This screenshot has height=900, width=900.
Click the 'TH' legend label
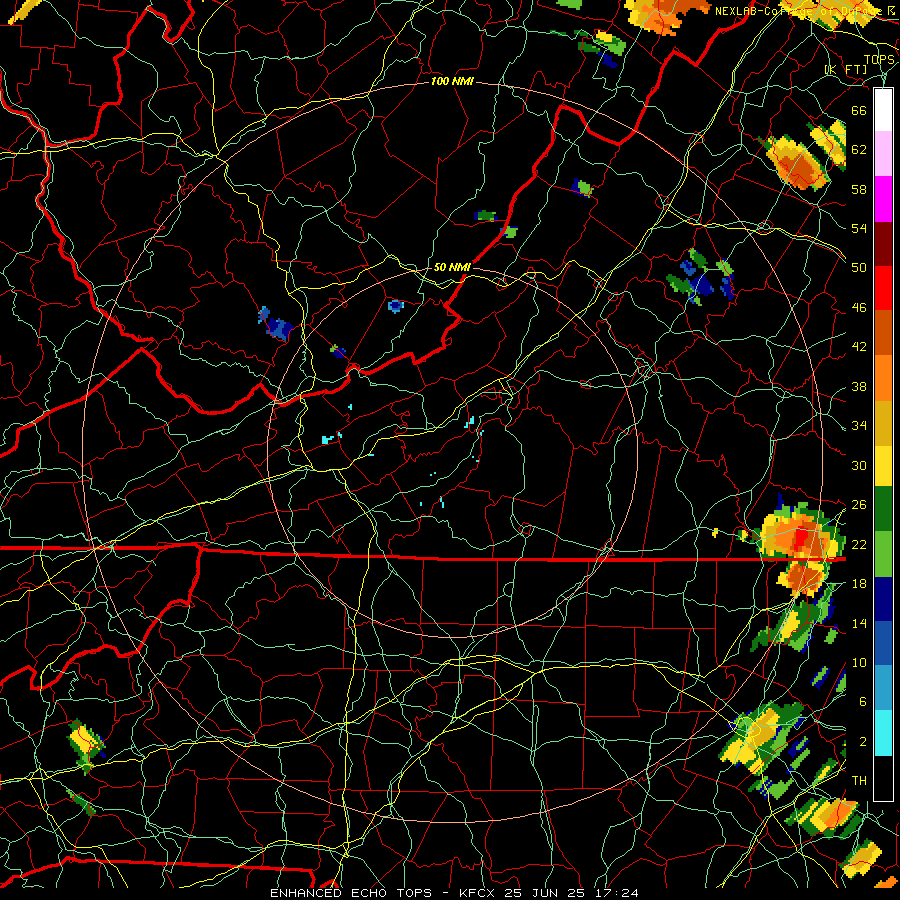(859, 781)
